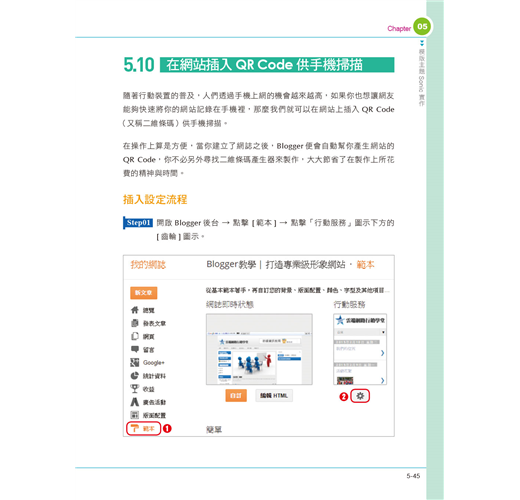Click the mobile services gear icon
This screenshot has width=520, height=500.
coord(360,396)
